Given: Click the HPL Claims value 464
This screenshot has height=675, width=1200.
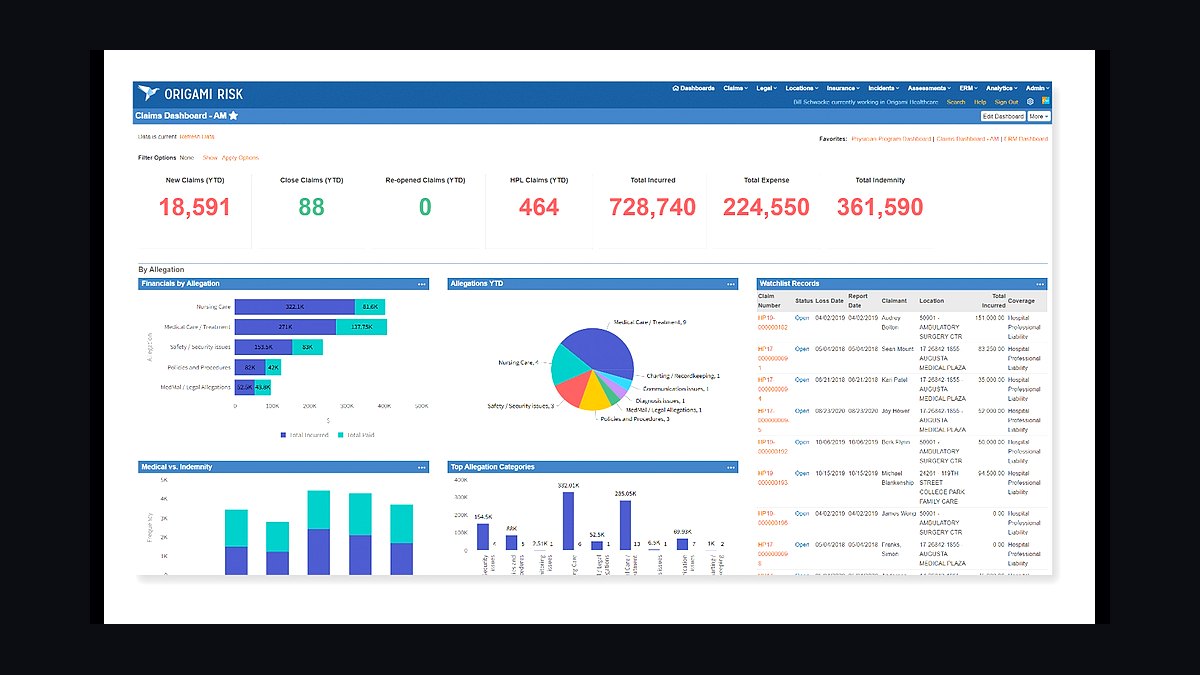Looking at the screenshot, I should (539, 207).
